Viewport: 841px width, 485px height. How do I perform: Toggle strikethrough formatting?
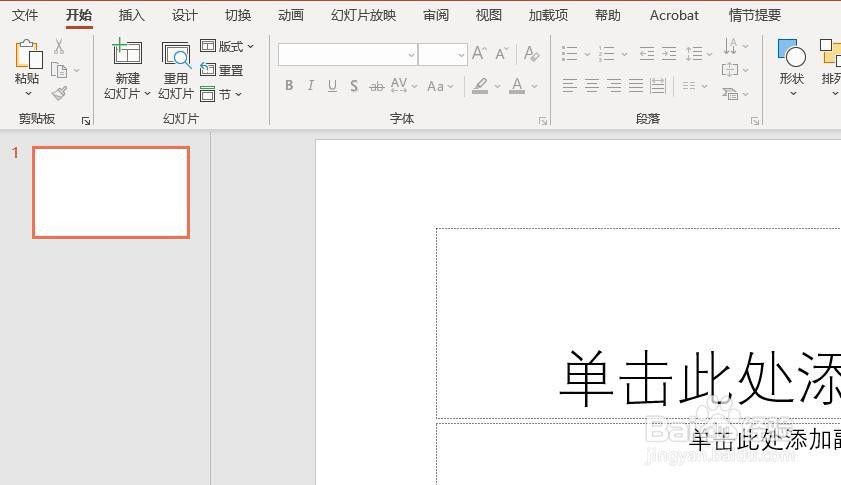tap(377, 86)
